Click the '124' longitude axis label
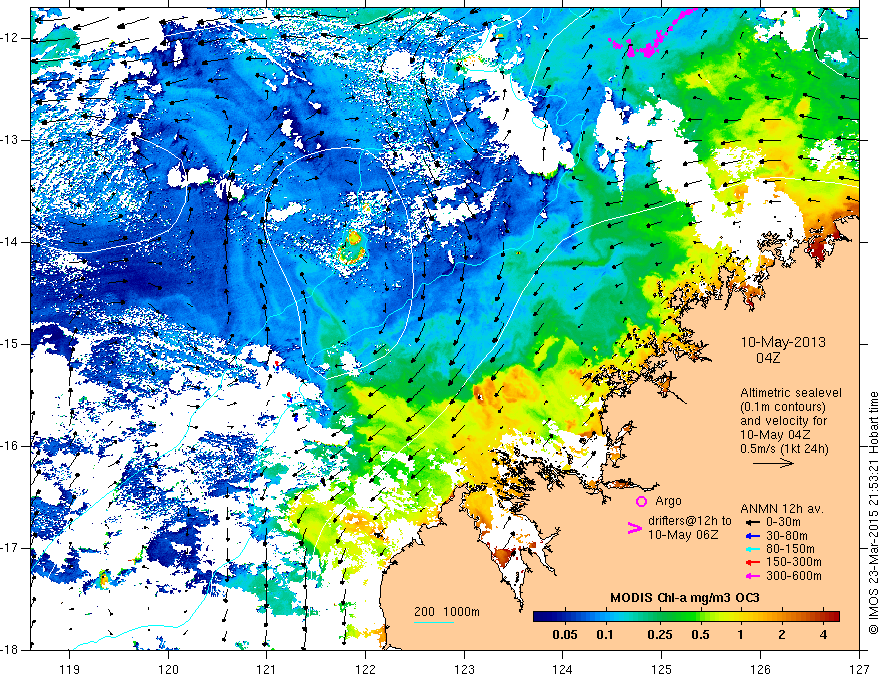The width and height of the screenshot is (880, 680). pos(563,669)
